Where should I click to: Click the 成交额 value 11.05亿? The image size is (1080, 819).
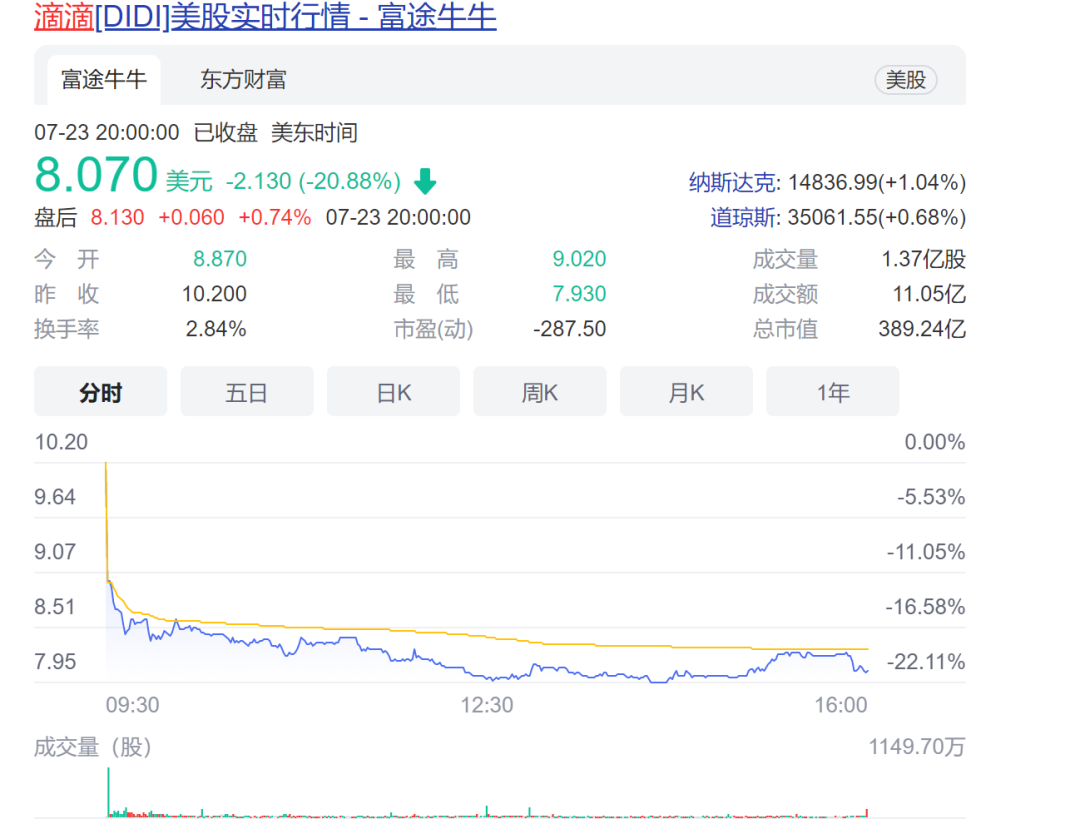(x=929, y=294)
